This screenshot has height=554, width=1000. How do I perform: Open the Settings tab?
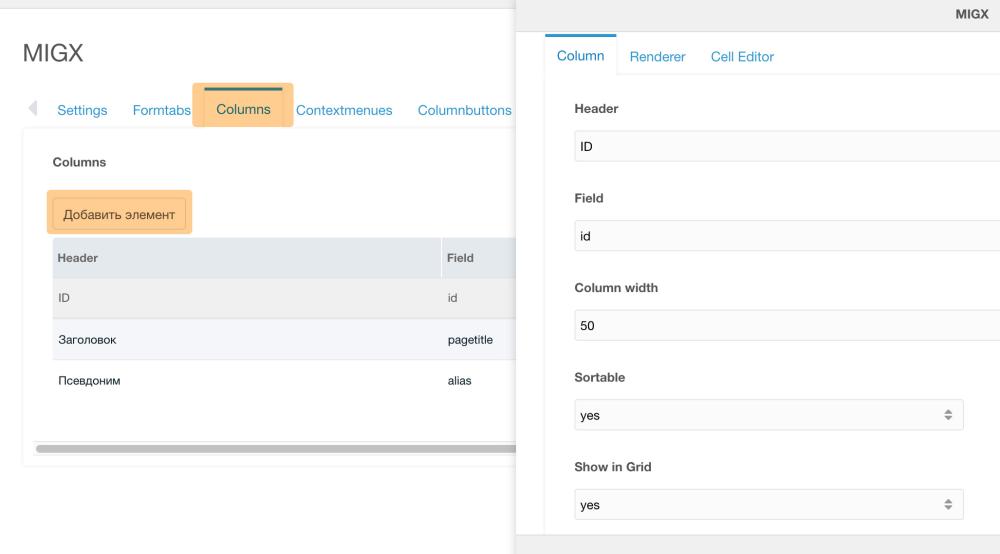pos(82,110)
